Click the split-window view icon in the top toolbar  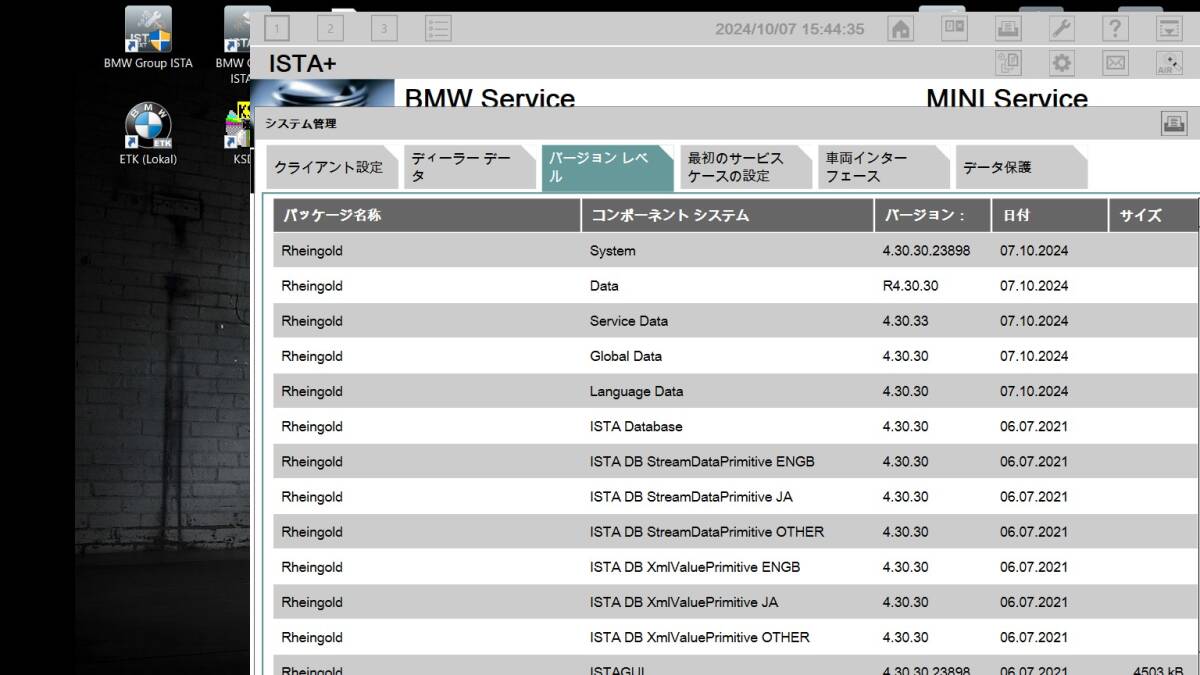click(954, 29)
